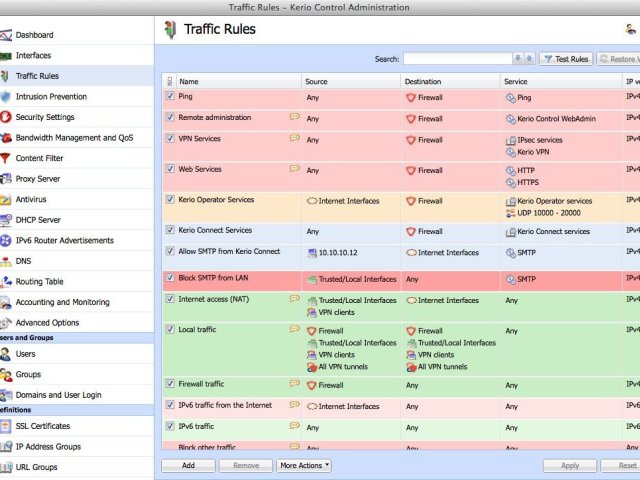
Task: Click the Security Settings red icon
Action: [6, 117]
